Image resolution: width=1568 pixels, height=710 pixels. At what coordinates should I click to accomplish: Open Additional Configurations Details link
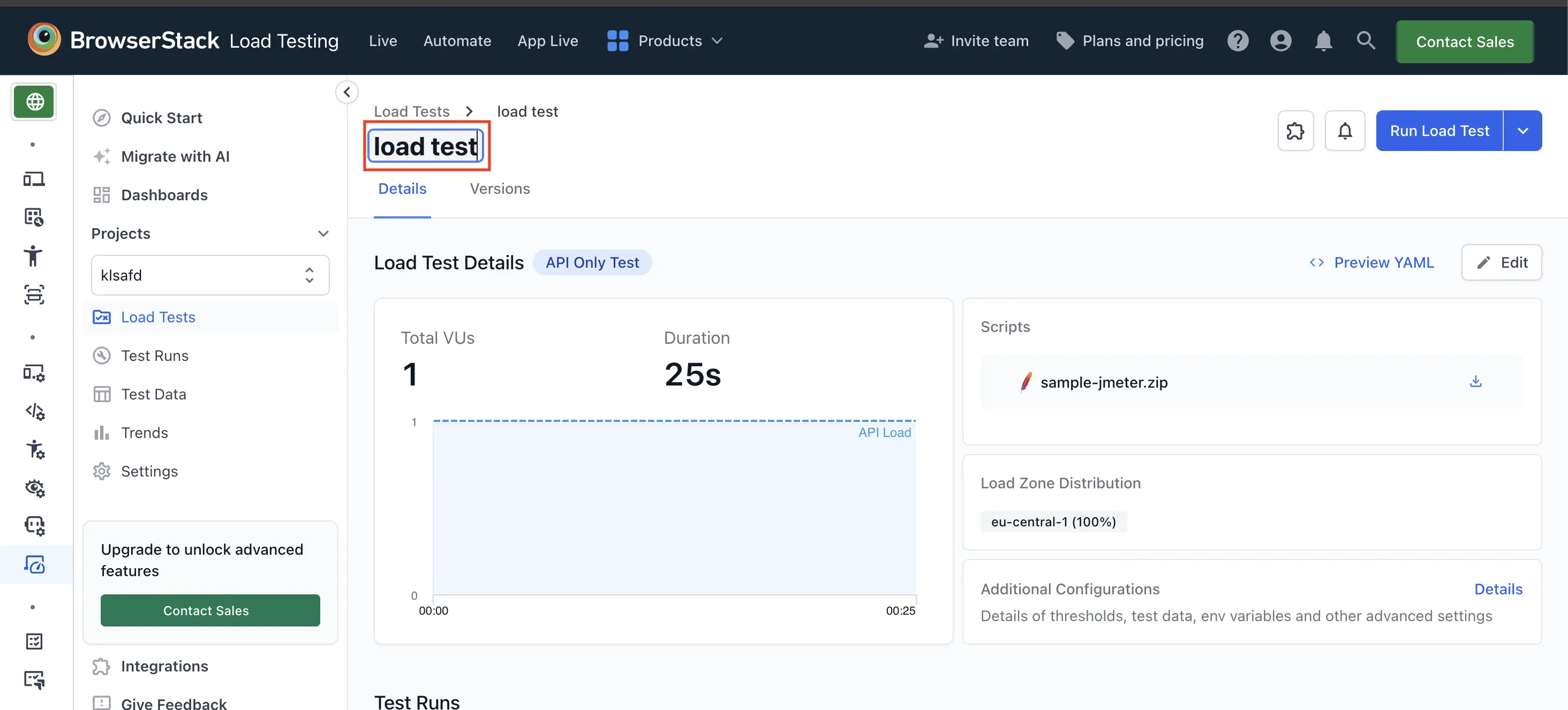point(1498,589)
